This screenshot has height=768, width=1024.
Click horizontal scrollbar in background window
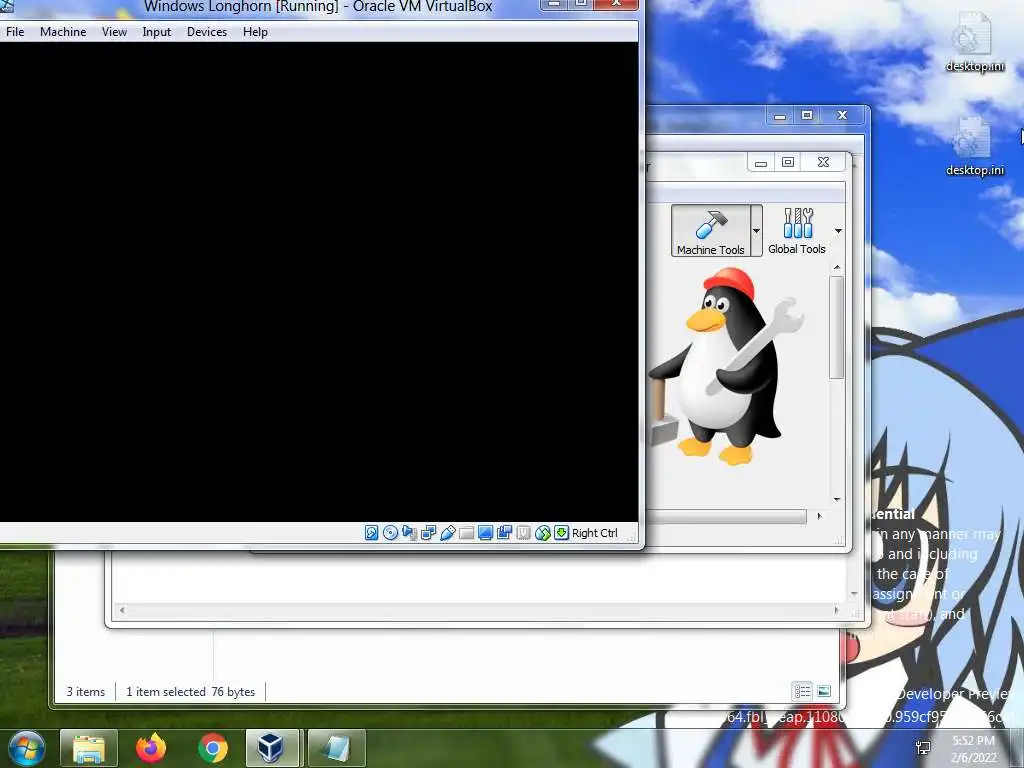[x=478, y=611]
